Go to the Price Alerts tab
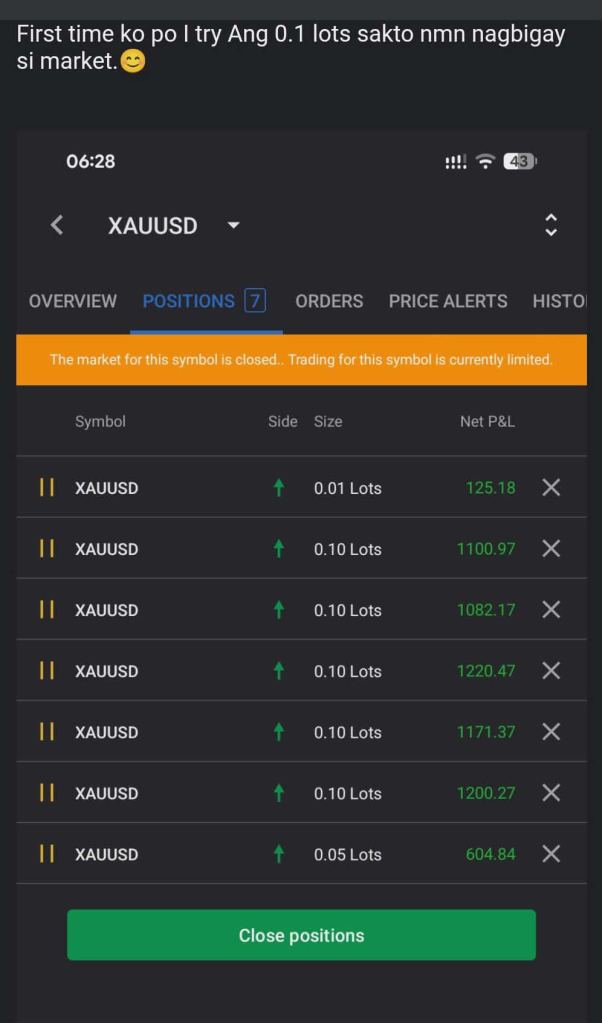Screen dimensions: 602x1023 click(448, 301)
